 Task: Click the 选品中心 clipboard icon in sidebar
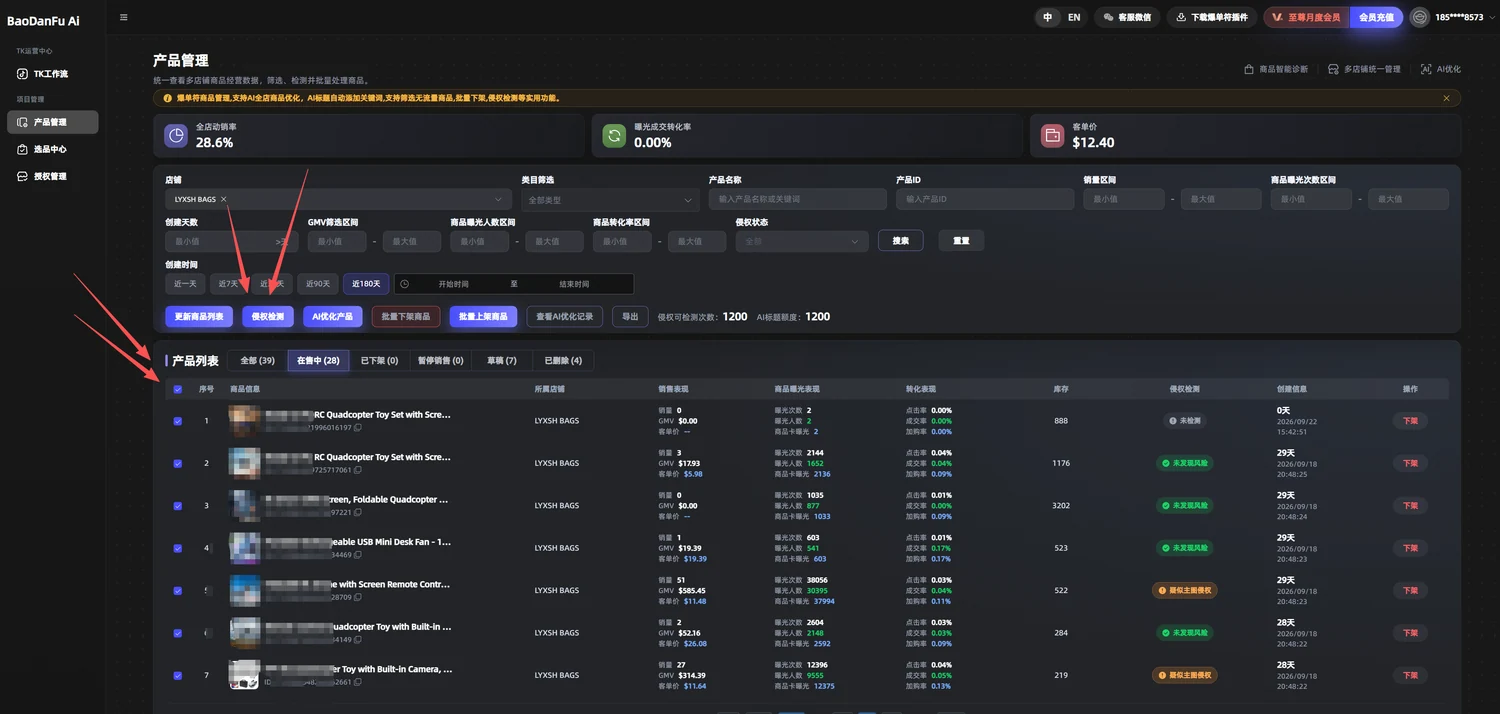(x=23, y=149)
